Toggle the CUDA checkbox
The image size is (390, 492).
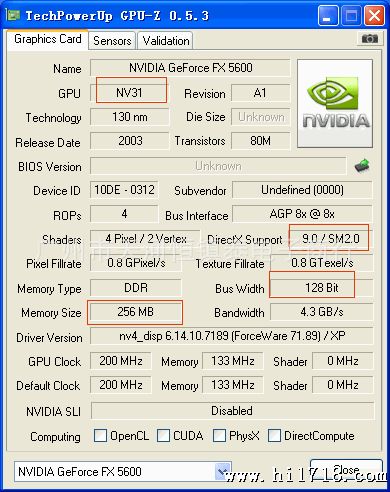[163, 435]
